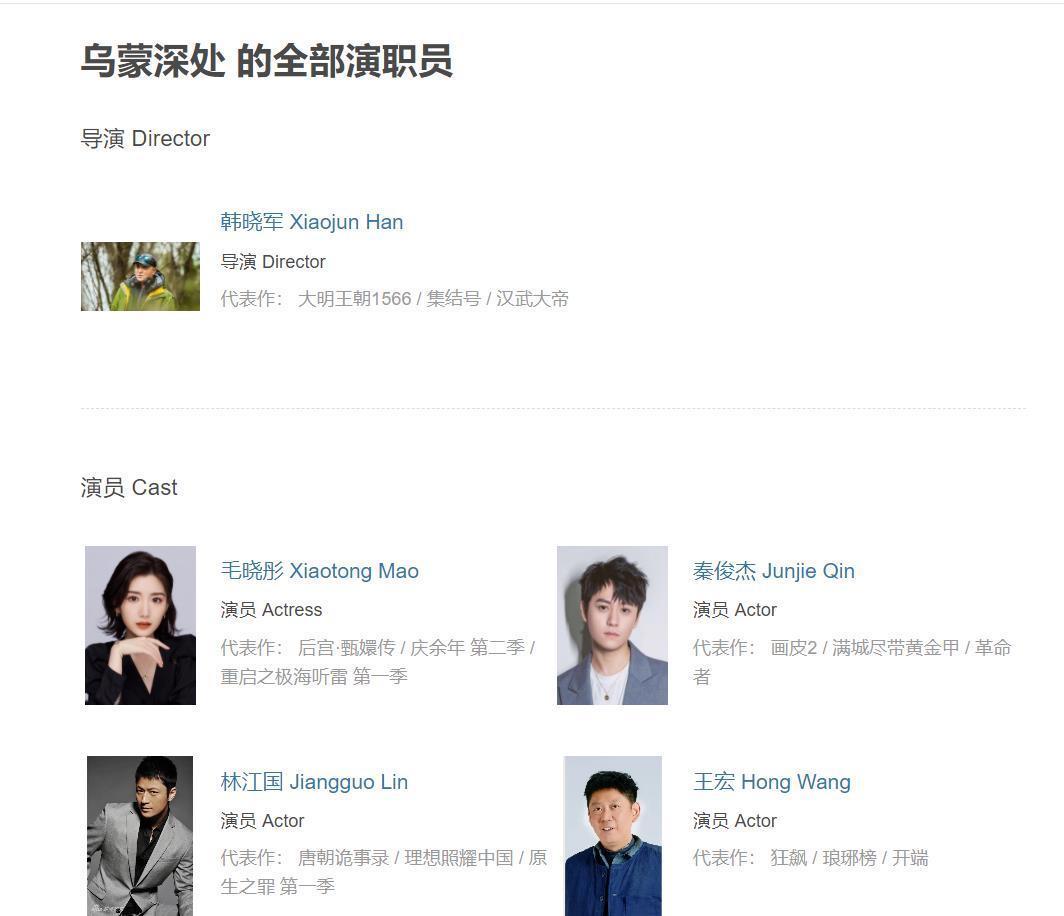
Task: Open 王宏 Hong Wang's name link
Action: [772, 782]
